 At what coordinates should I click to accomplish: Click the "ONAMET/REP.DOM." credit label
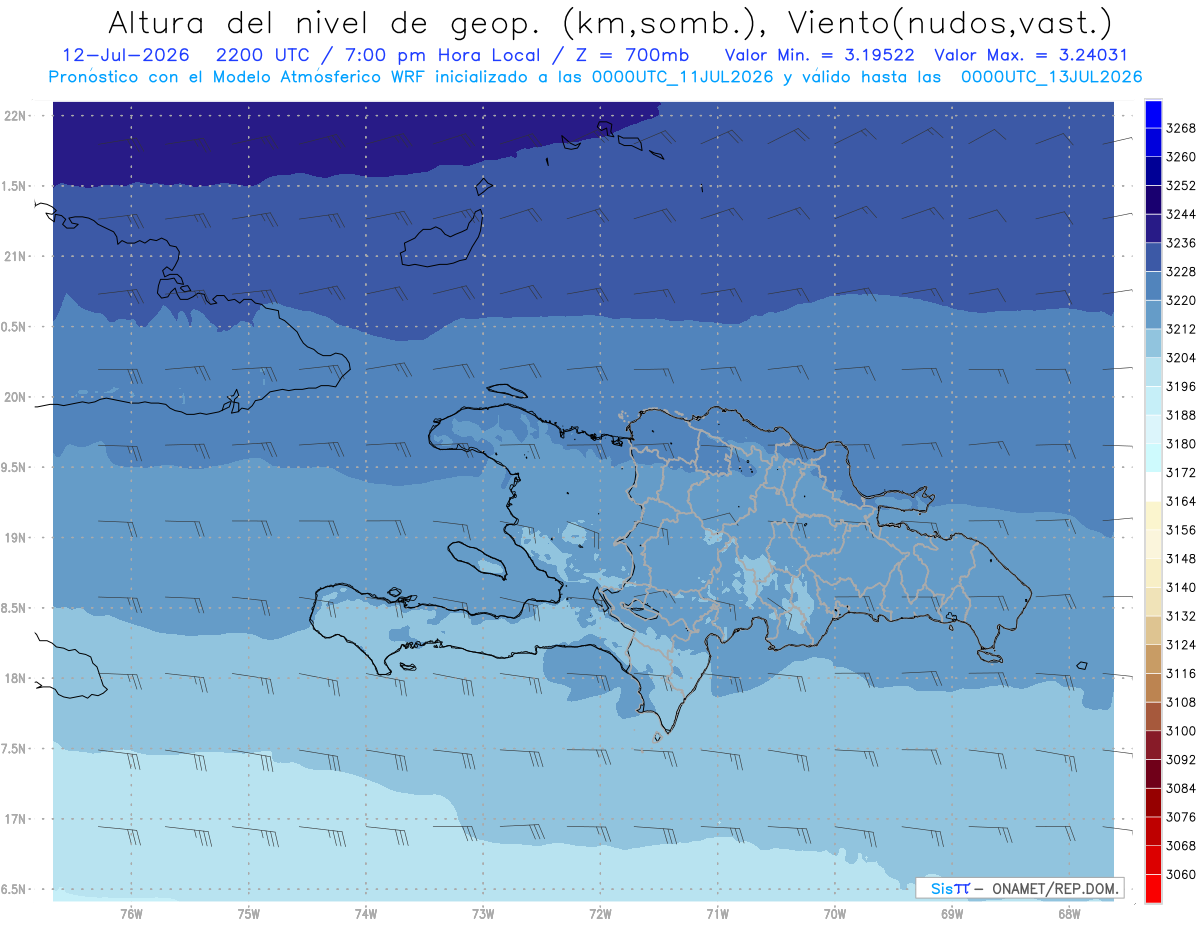[1053, 888]
